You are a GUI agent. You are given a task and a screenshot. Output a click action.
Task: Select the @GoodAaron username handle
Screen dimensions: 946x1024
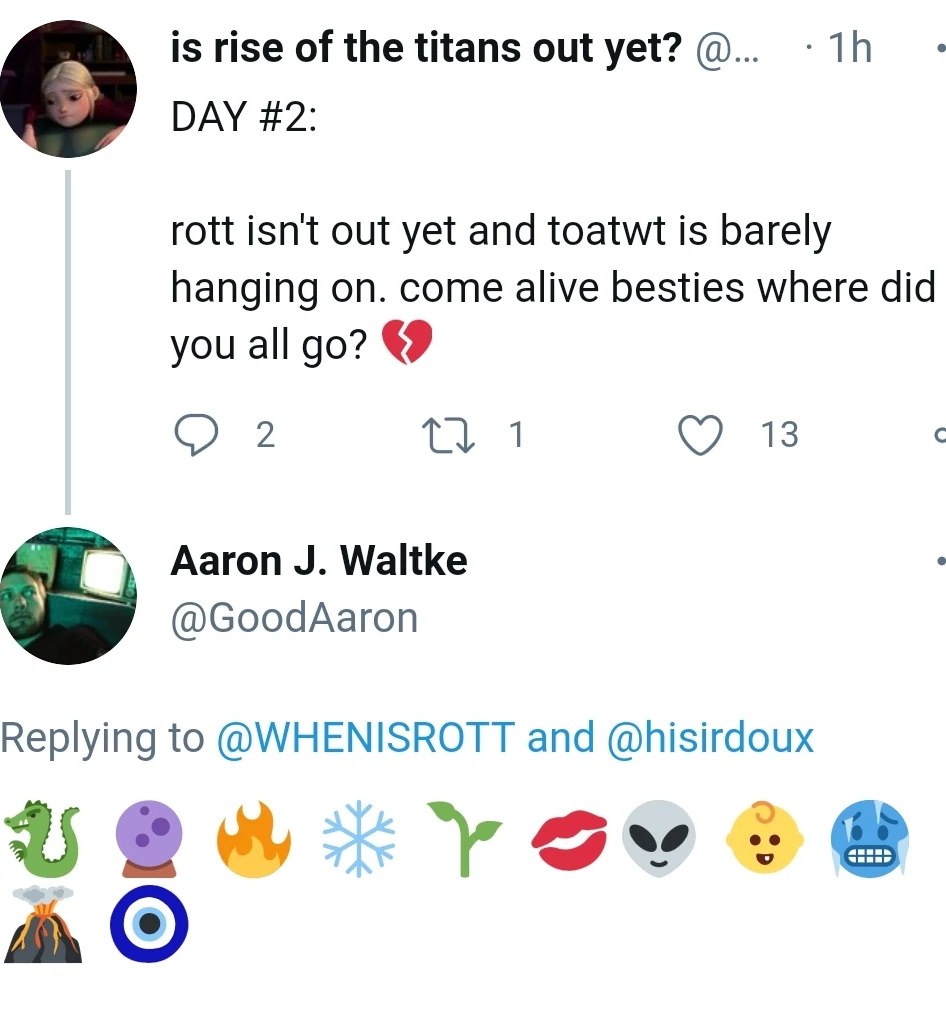coord(295,617)
